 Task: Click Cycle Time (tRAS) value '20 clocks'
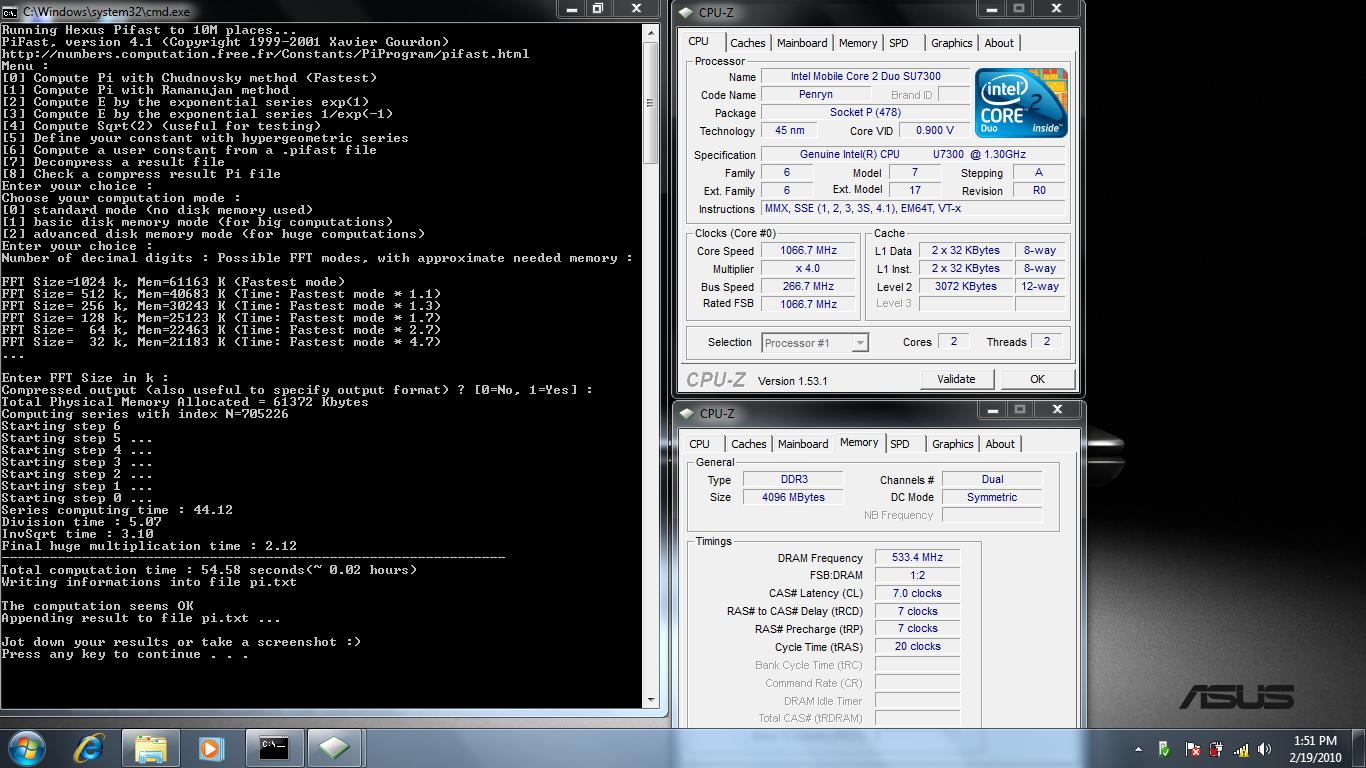click(x=917, y=646)
